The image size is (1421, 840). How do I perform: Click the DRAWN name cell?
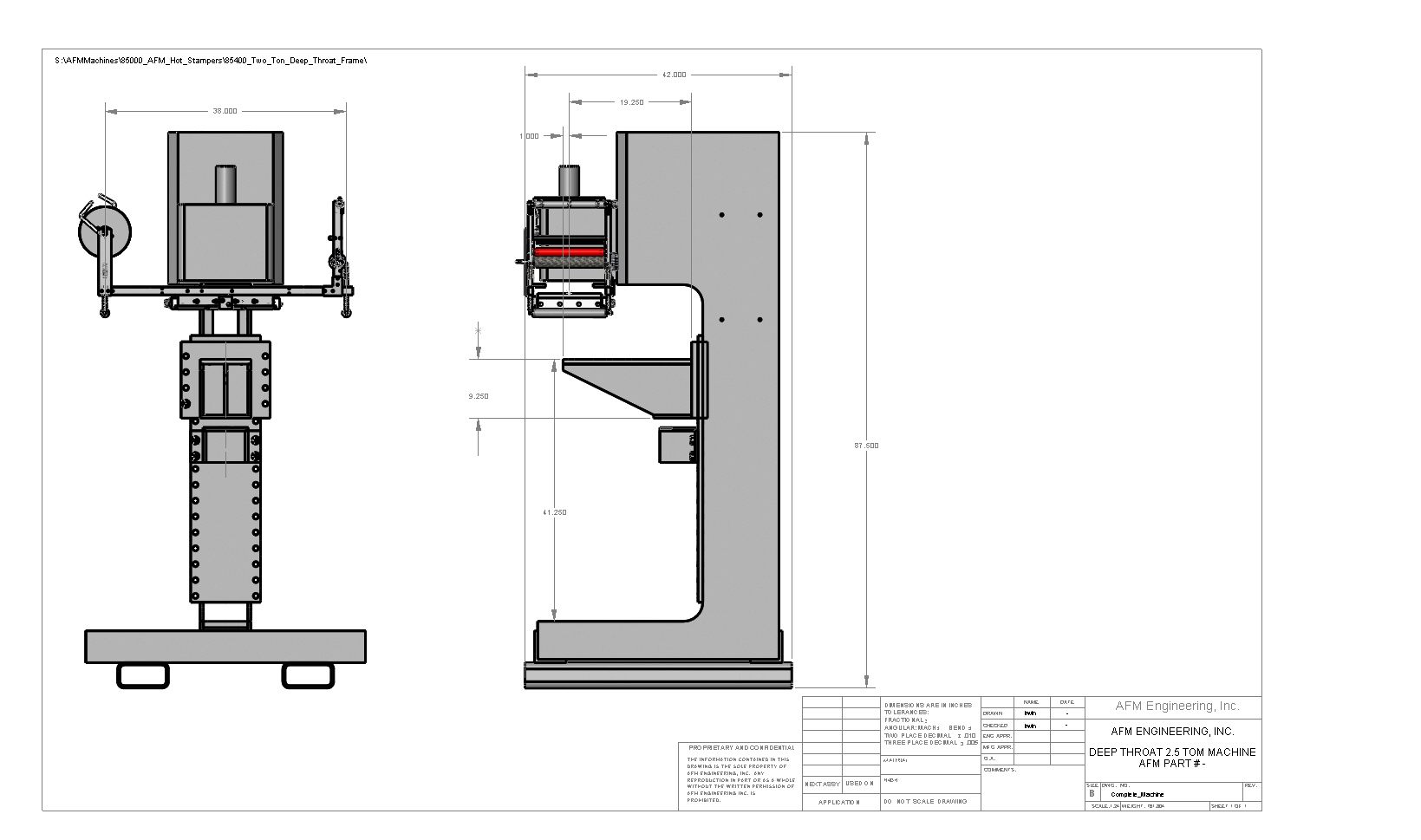tap(1032, 713)
